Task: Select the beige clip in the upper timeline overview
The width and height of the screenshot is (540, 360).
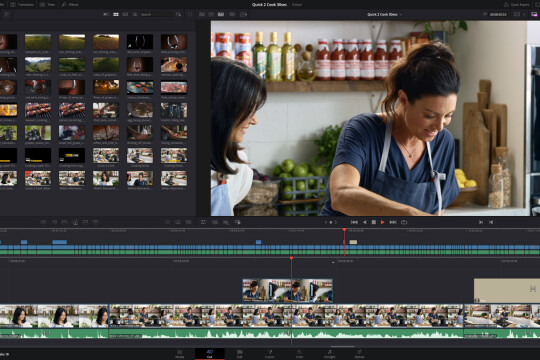Action: tap(353, 242)
